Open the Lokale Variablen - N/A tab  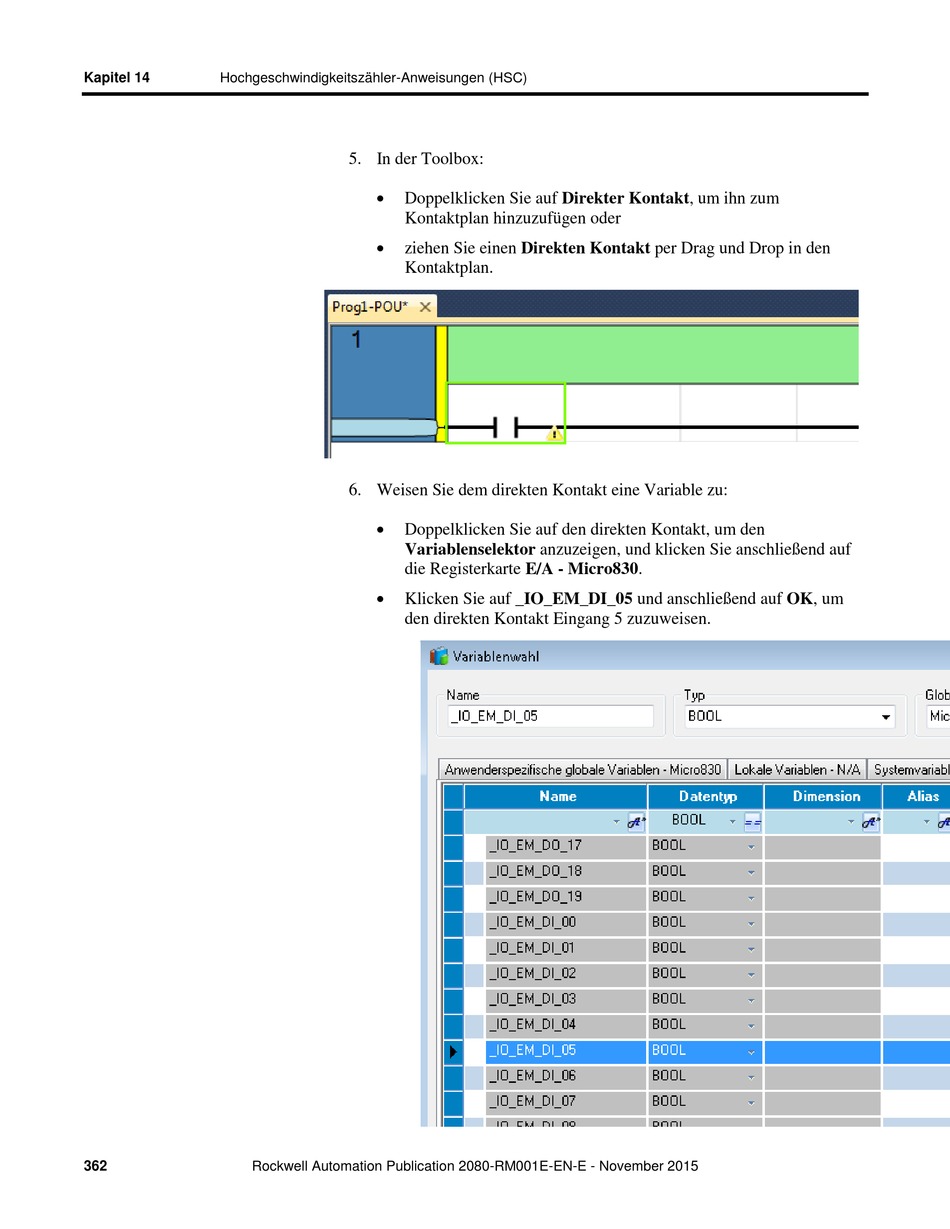coord(797,770)
